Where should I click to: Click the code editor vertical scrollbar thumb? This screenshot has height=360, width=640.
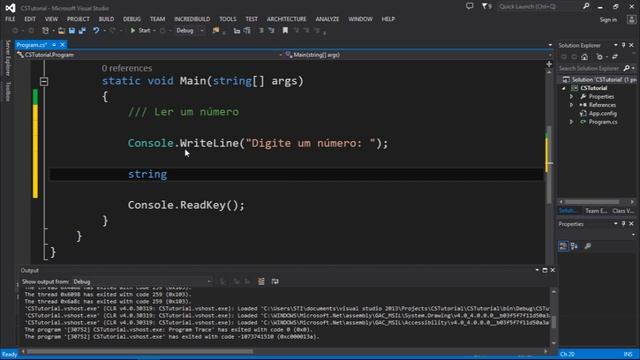(549, 163)
